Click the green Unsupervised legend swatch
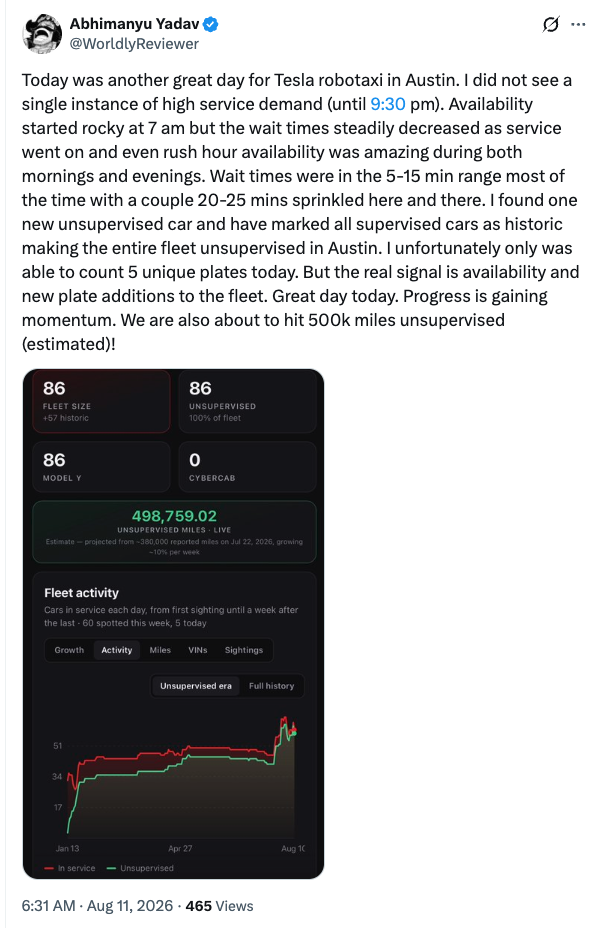The image size is (596, 928). pyautogui.click(x=111, y=868)
